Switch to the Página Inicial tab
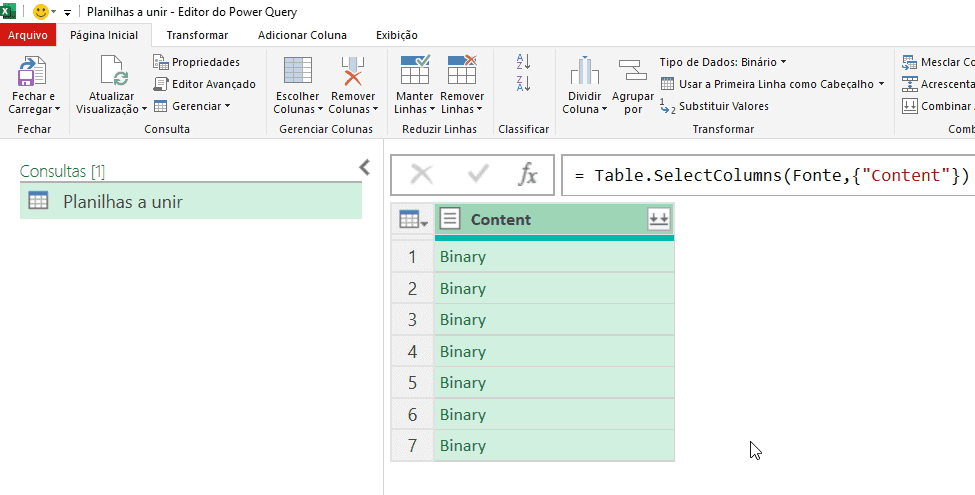The image size is (975, 495). (x=104, y=35)
